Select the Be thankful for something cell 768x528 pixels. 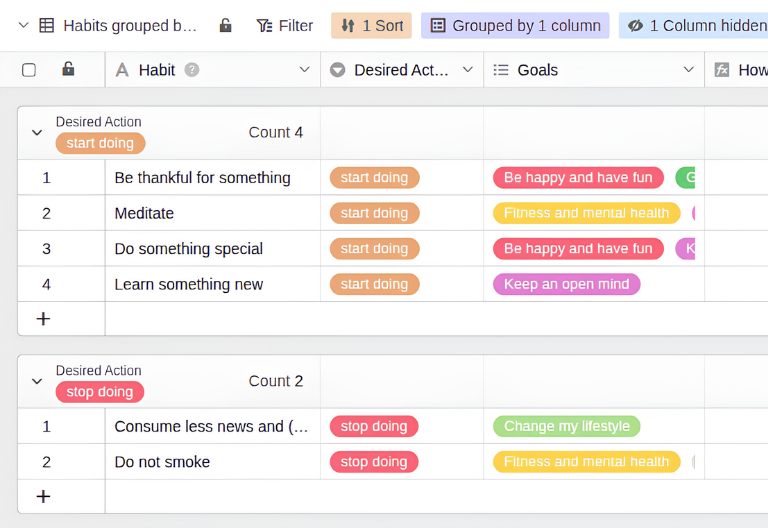tap(213, 177)
